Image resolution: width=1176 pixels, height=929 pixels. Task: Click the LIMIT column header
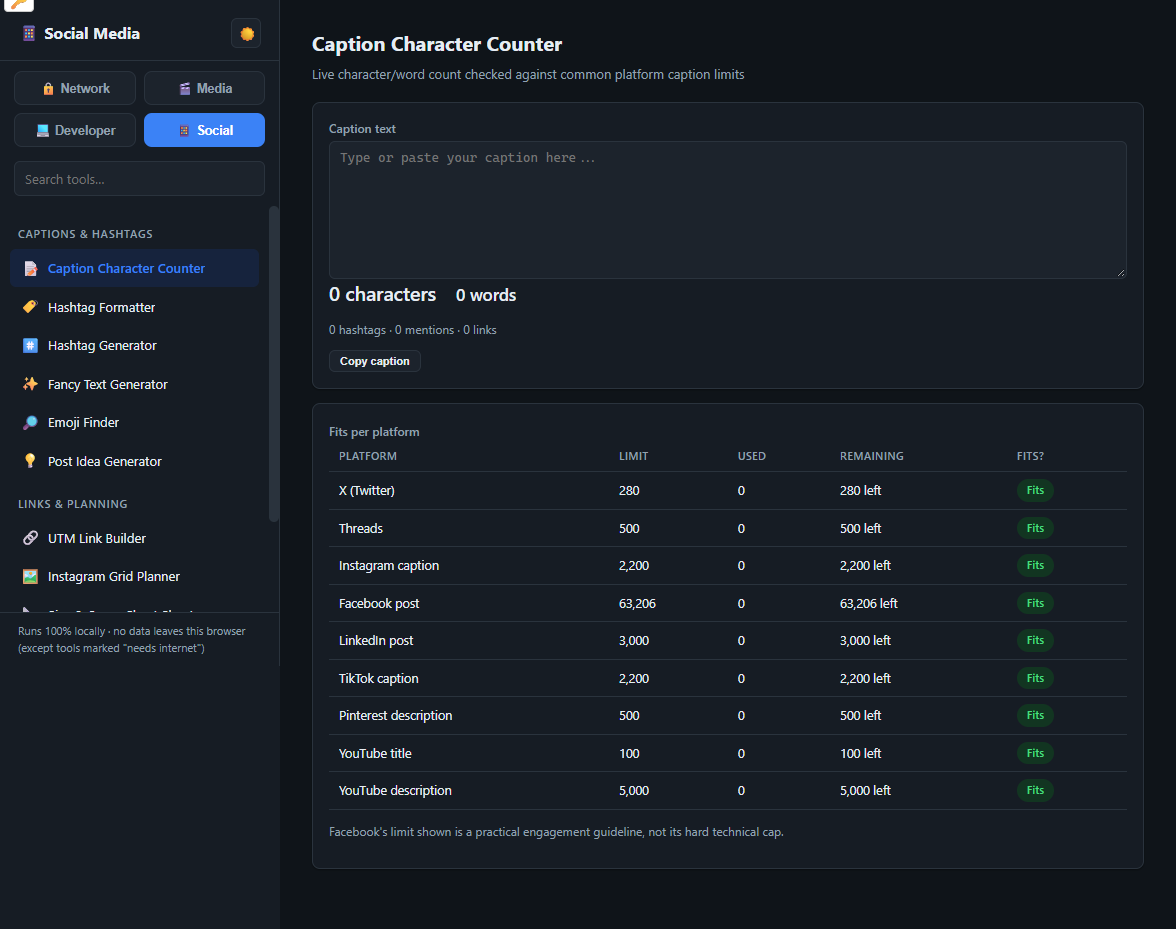633,456
